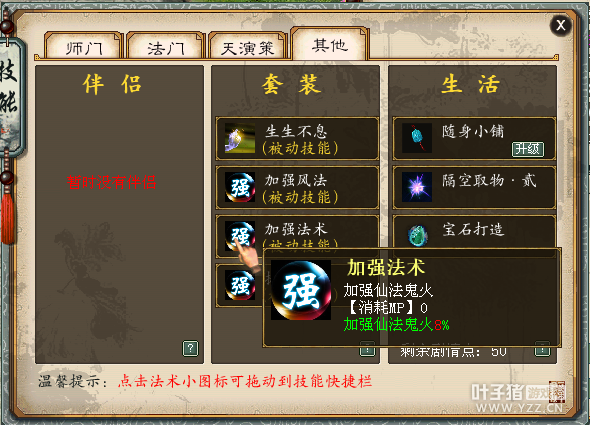Close the skills window with X

click(x=561, y=26)
